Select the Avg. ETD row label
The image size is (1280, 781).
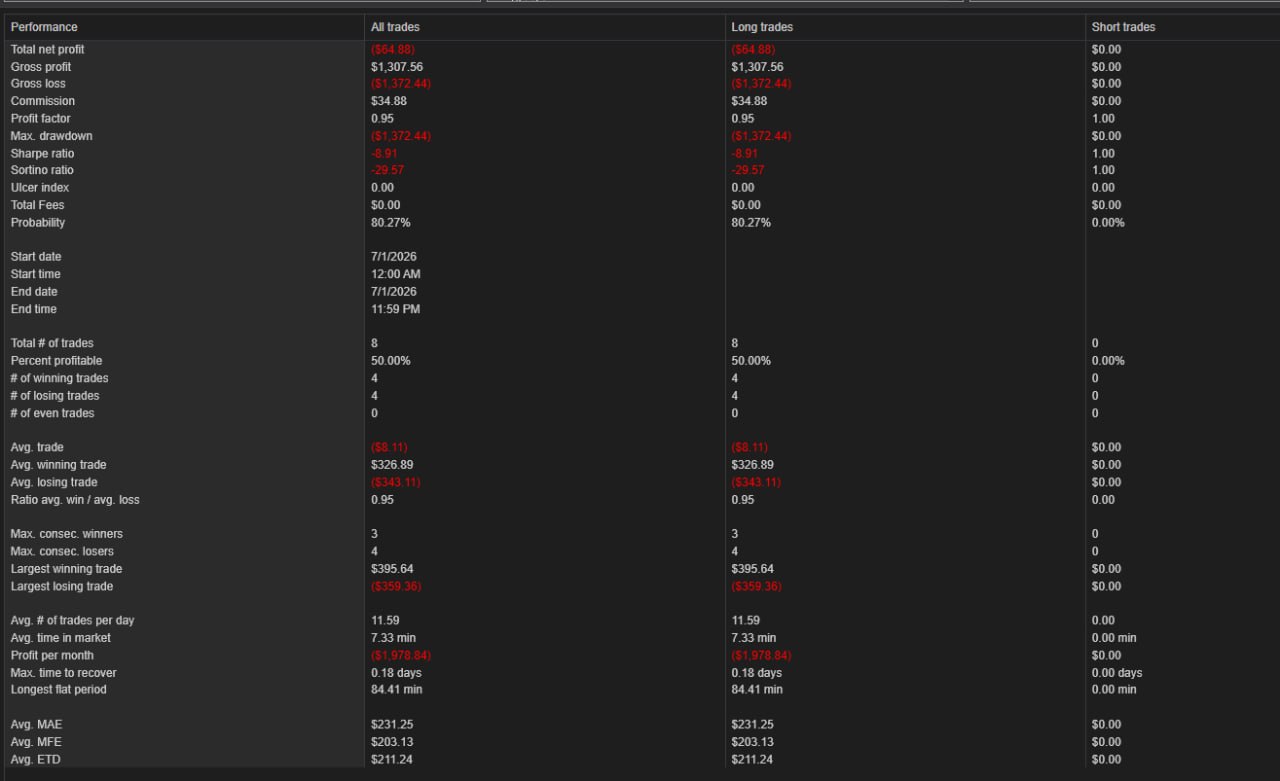pos(38,760)
